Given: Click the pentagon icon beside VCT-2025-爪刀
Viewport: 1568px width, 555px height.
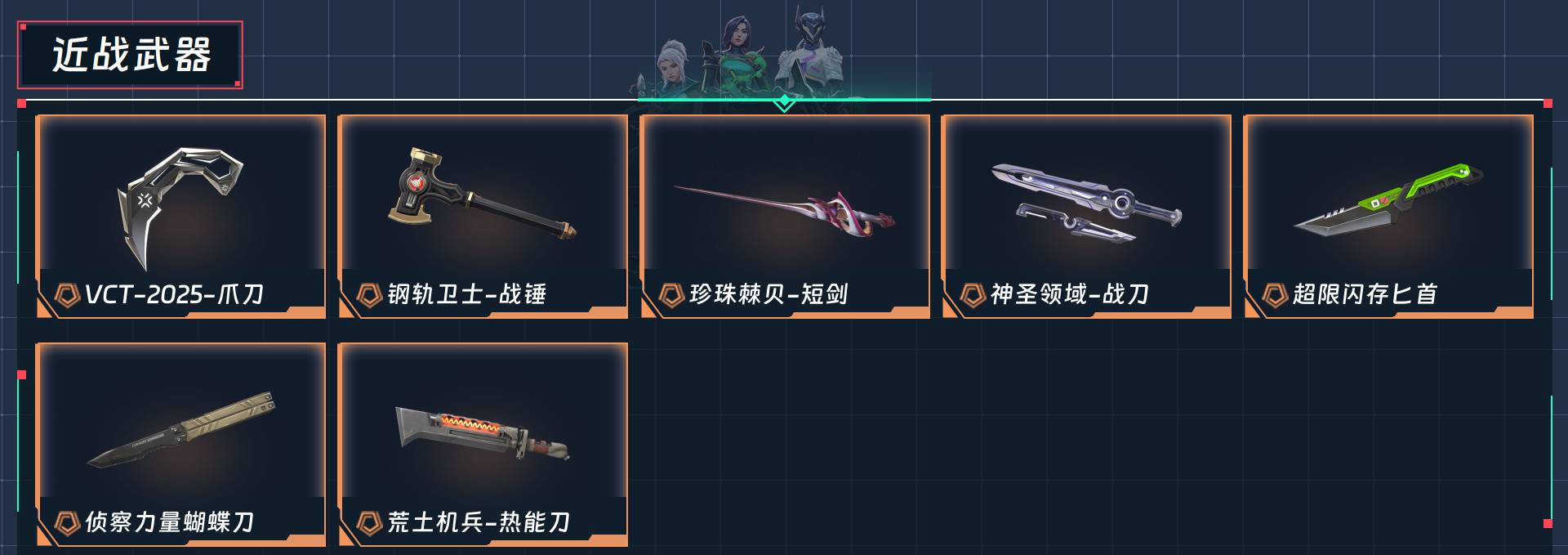Looking at the screenshot, I should click(x=67, y=295).
